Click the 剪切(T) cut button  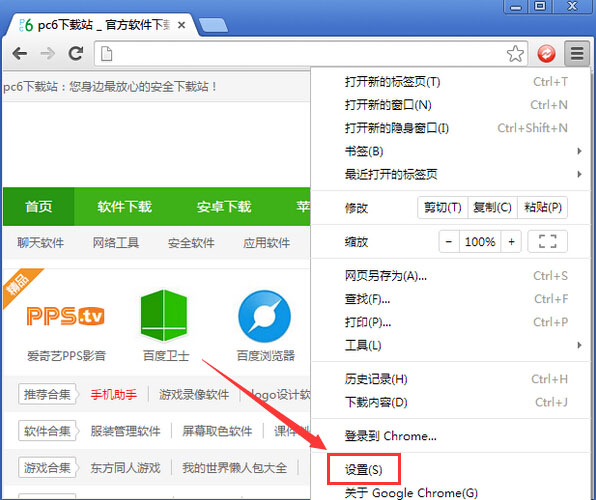pos(443,208)
